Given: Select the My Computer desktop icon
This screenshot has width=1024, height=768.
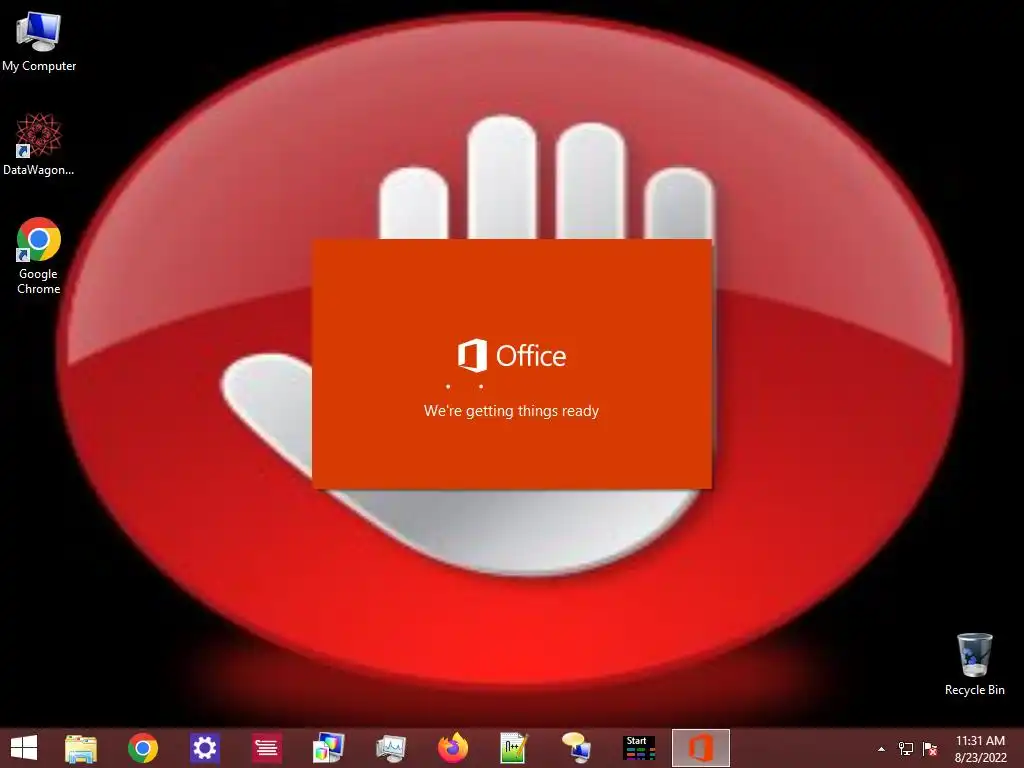Looking at the screenshot, I should (x=39, y=41).
